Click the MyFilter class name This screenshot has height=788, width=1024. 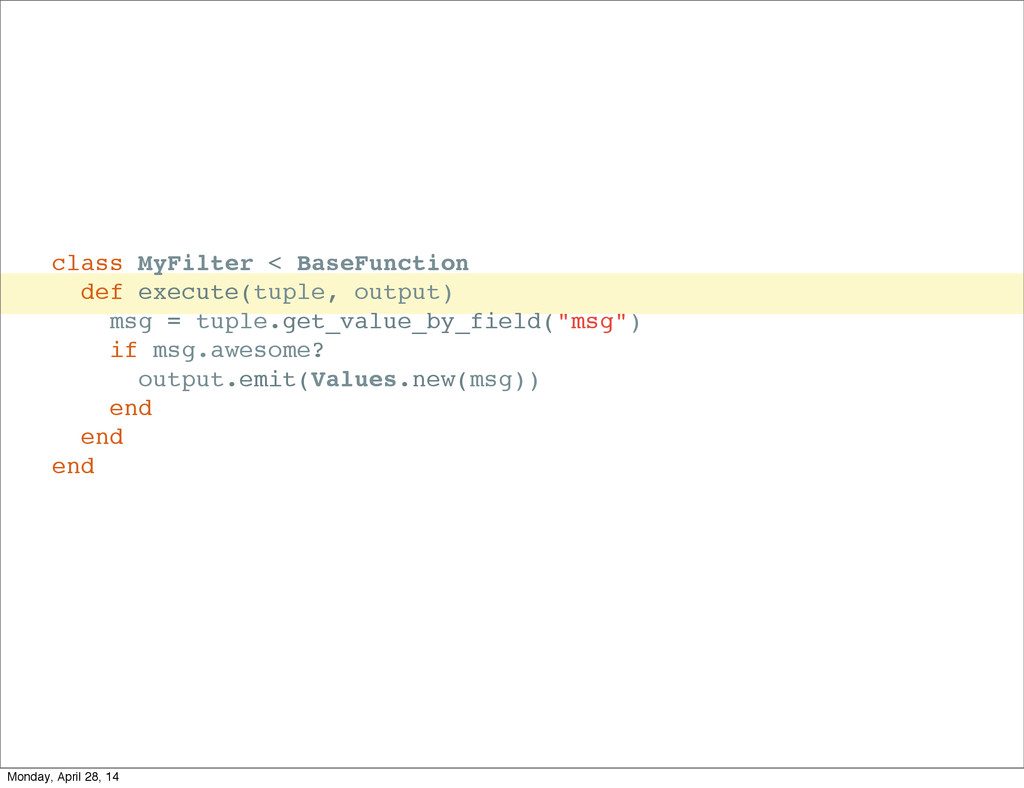(195, 263)
